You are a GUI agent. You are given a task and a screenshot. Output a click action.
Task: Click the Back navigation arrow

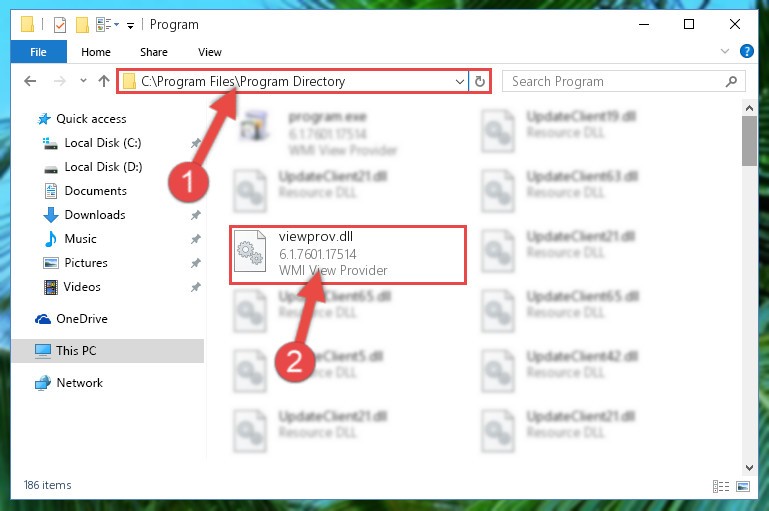tap(30, 81)
